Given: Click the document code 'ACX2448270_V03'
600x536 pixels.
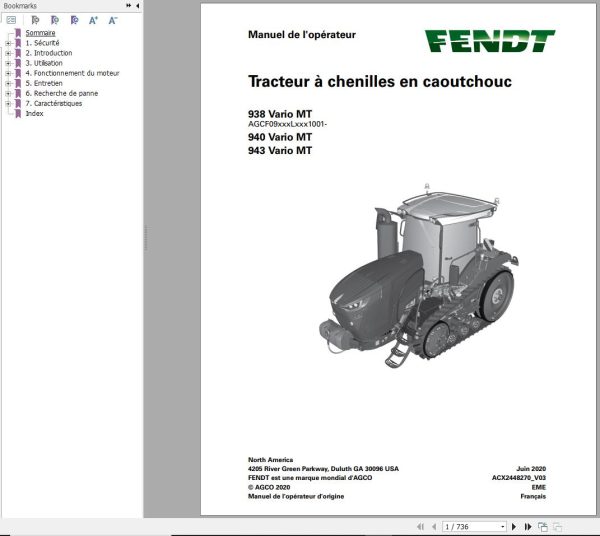Looking at the screenshot, I should pos(519,478).
